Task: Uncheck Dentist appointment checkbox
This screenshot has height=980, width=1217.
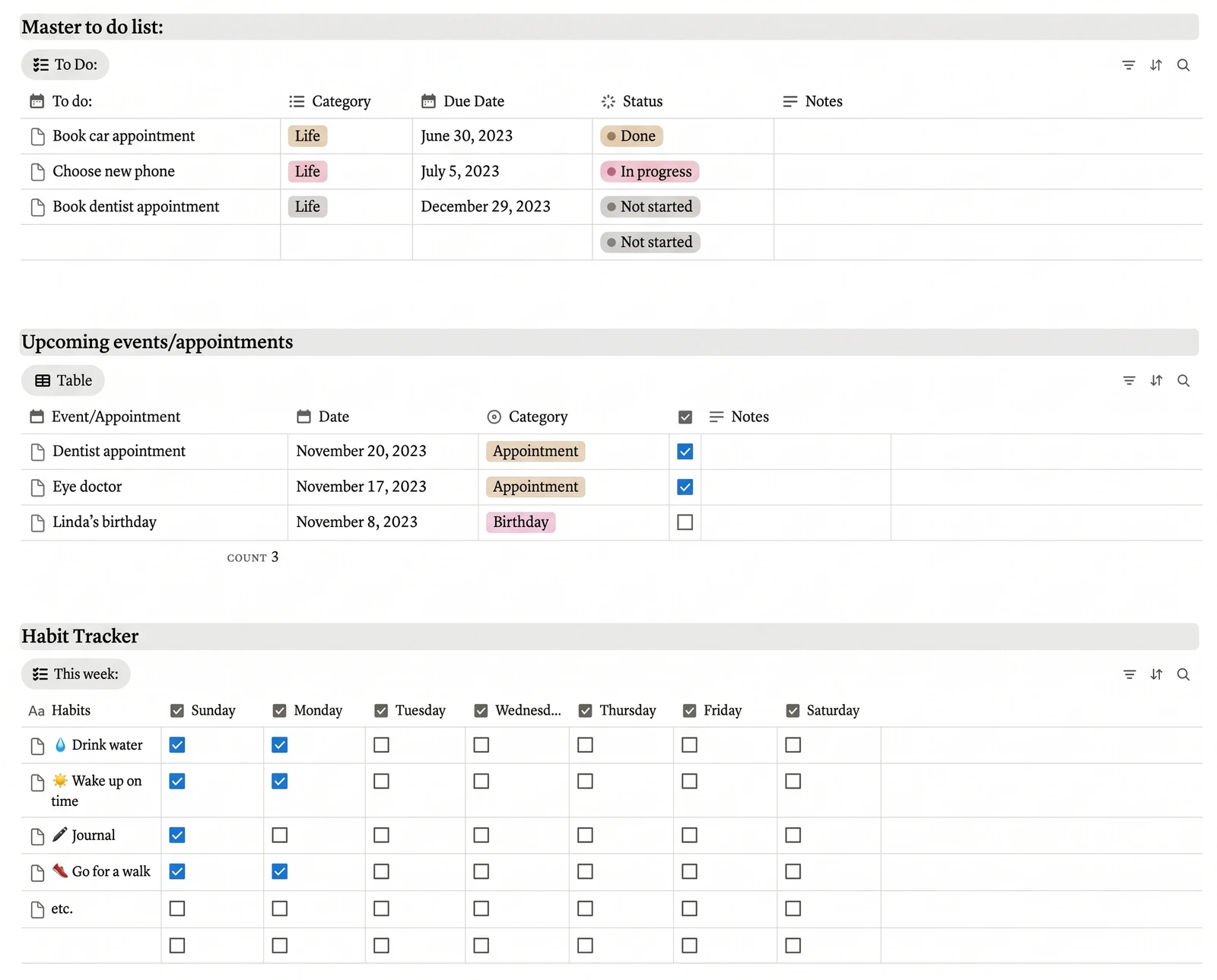Action: click(685, 452)
